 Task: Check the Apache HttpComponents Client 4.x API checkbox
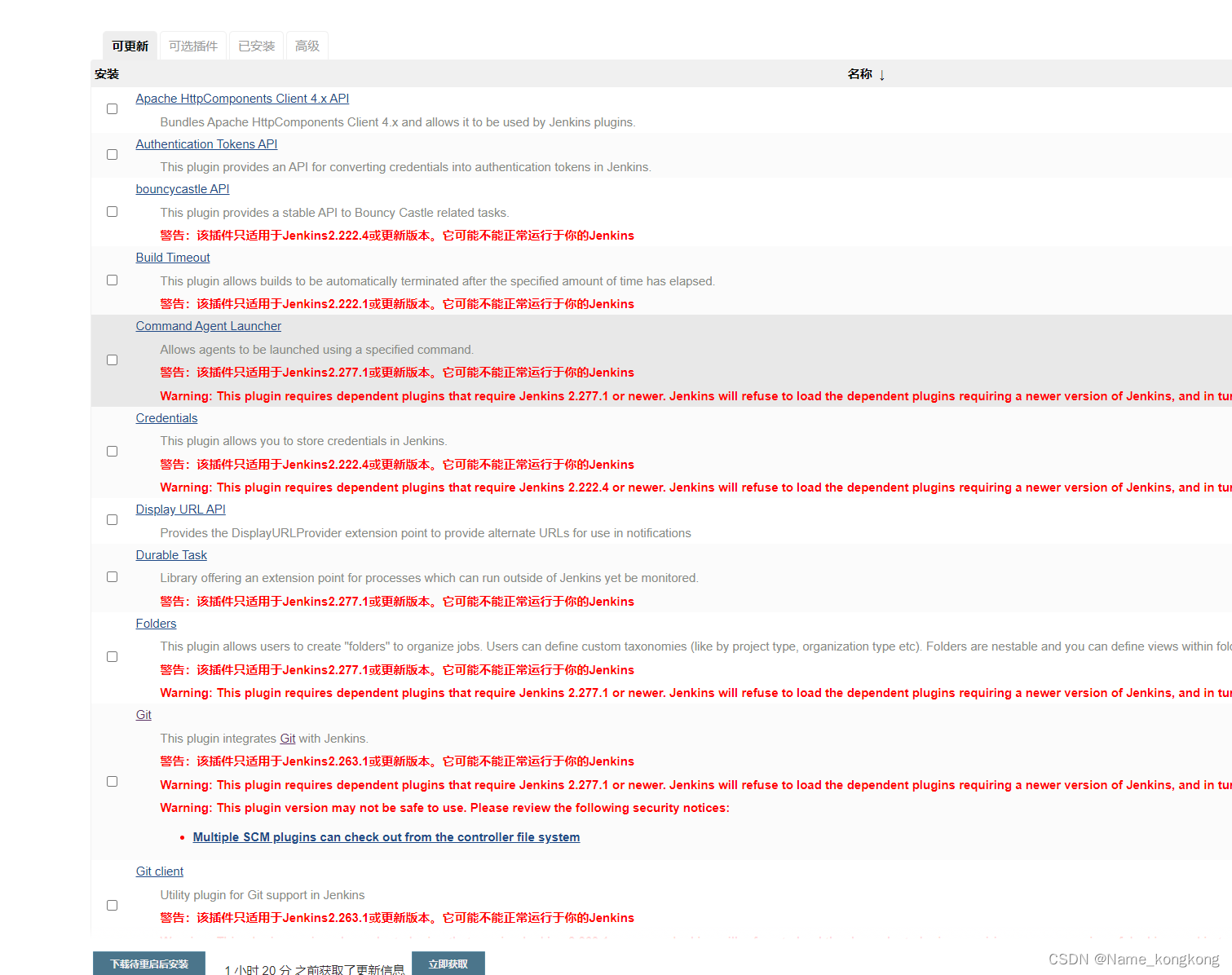pyautogui.click(x=112, y=108)
